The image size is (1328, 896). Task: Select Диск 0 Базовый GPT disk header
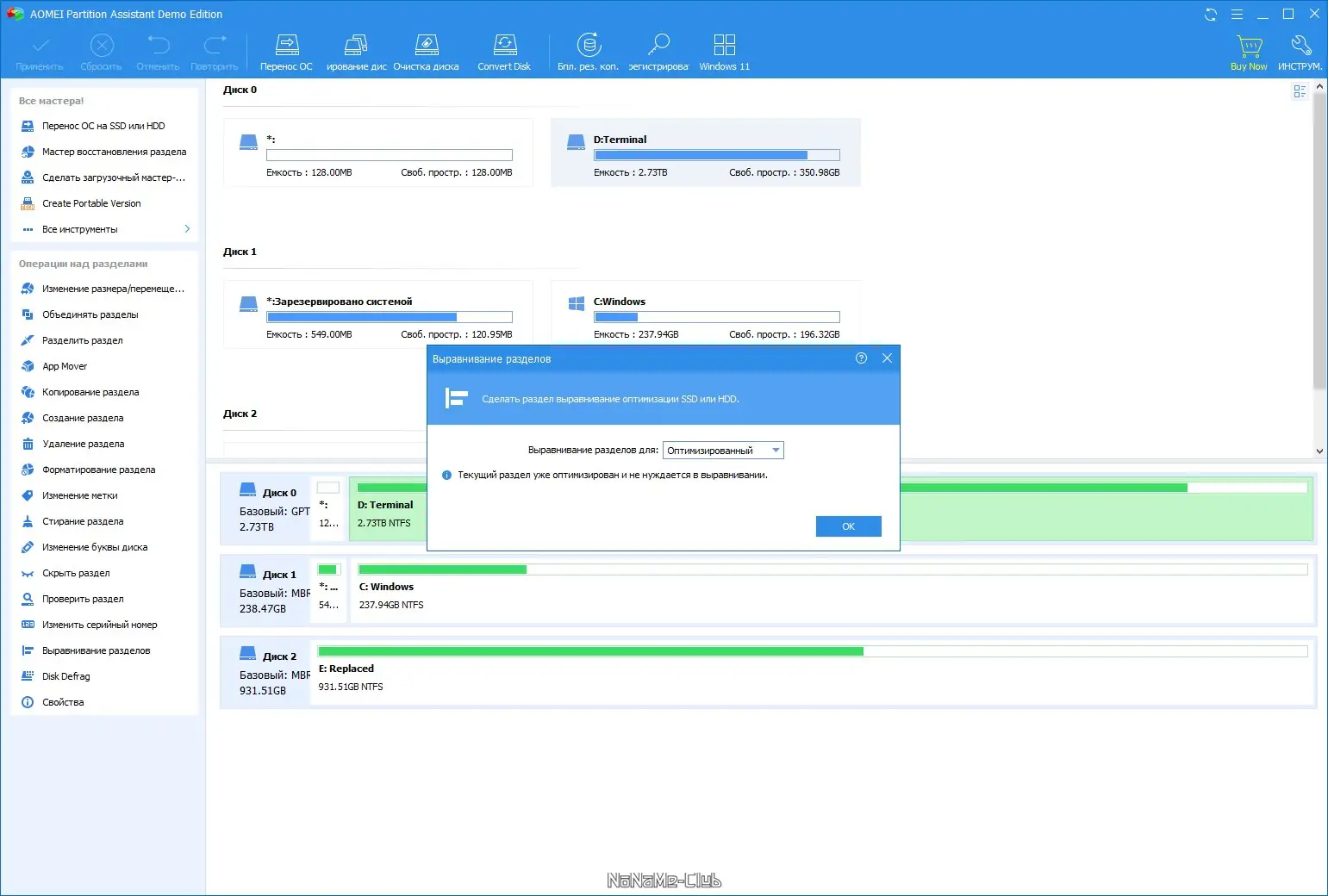coord(265,508)
